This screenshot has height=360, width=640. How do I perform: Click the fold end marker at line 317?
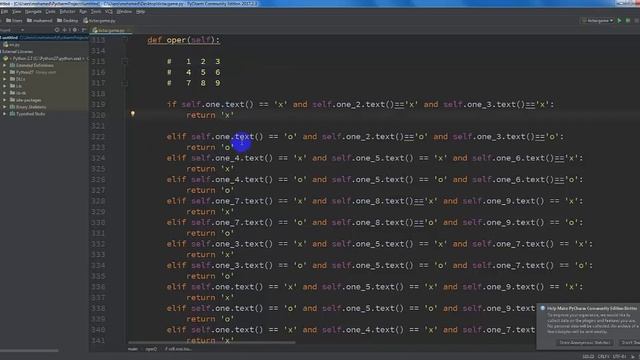[125, 83]
